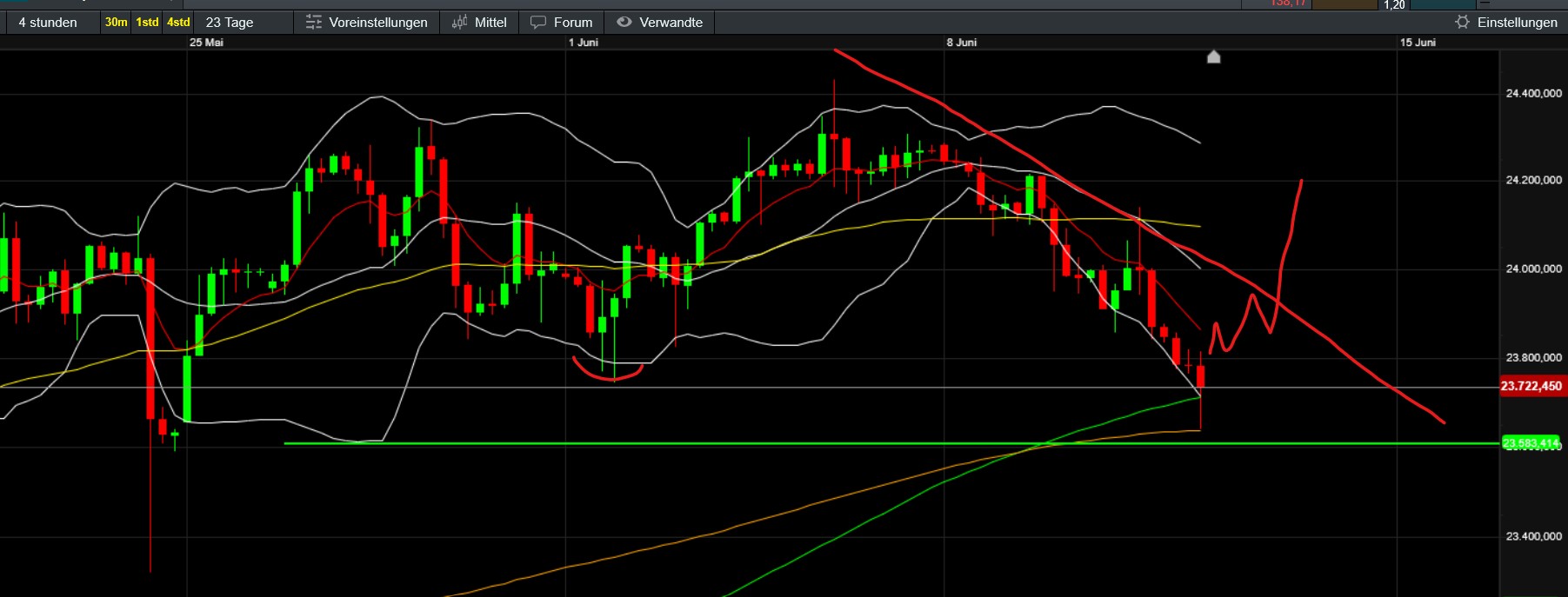Switch chart to the 1std interval
Image resolution: width=1568 pixels, height=597 pixels.
click(x=147, y=23)
